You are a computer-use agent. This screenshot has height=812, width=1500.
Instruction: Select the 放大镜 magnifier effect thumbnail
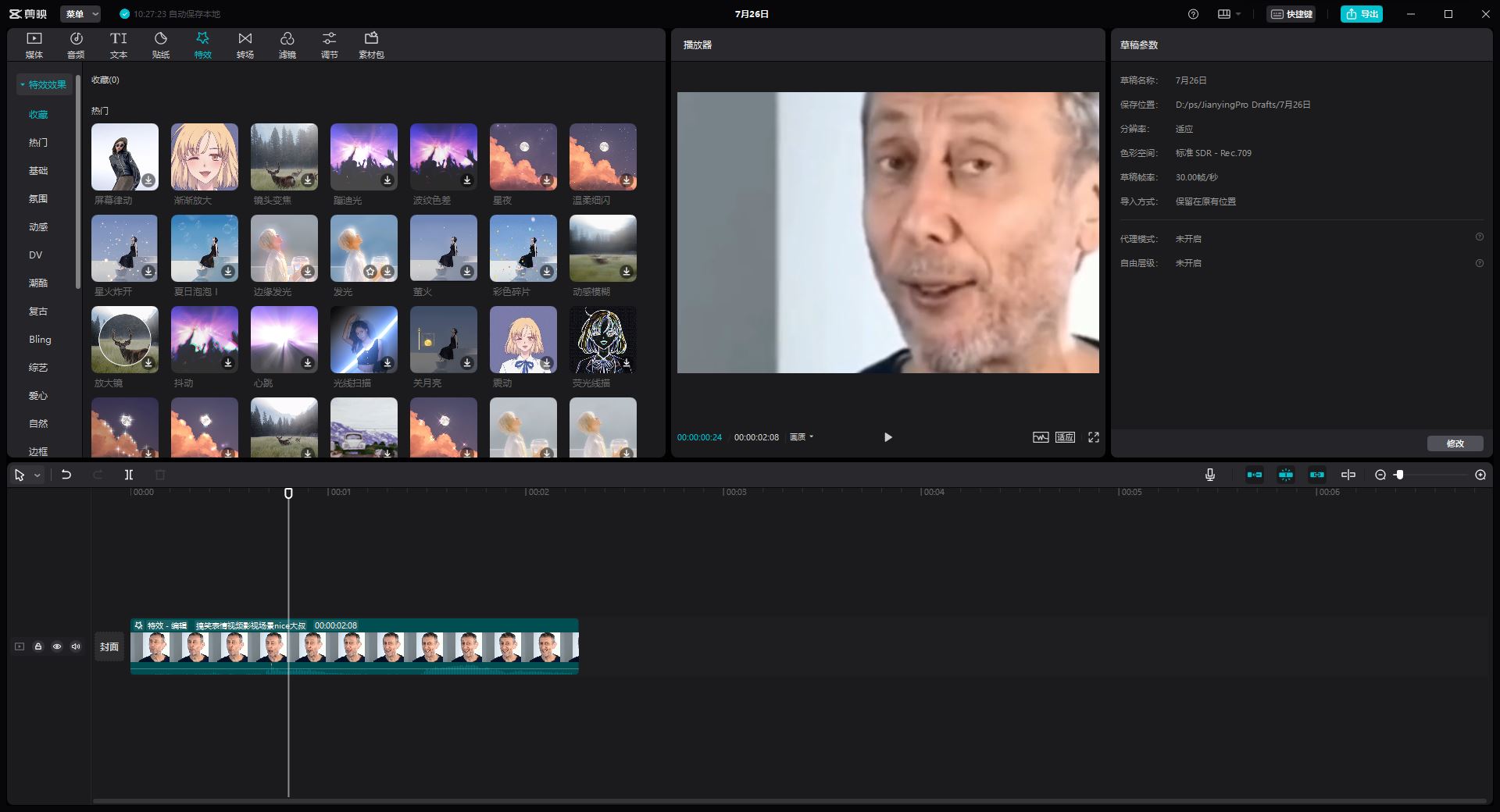pos(124,340)
